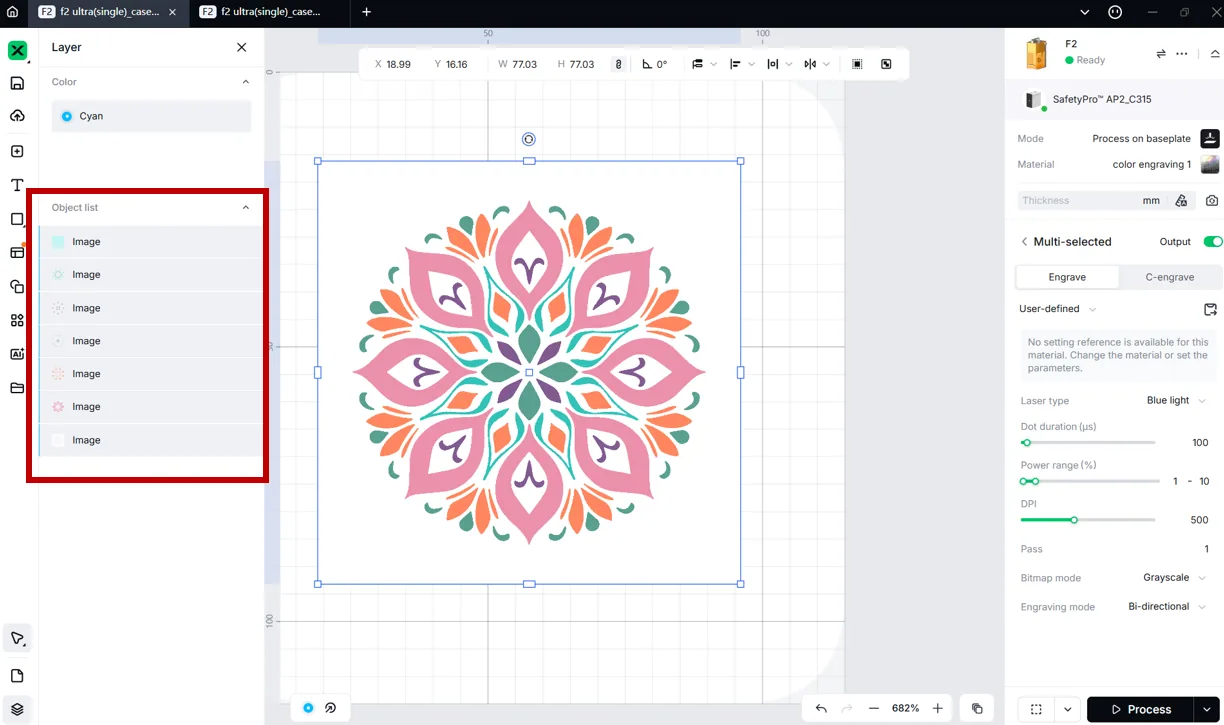
Task: Open the combine shapes tool
Action: (17, 286)
